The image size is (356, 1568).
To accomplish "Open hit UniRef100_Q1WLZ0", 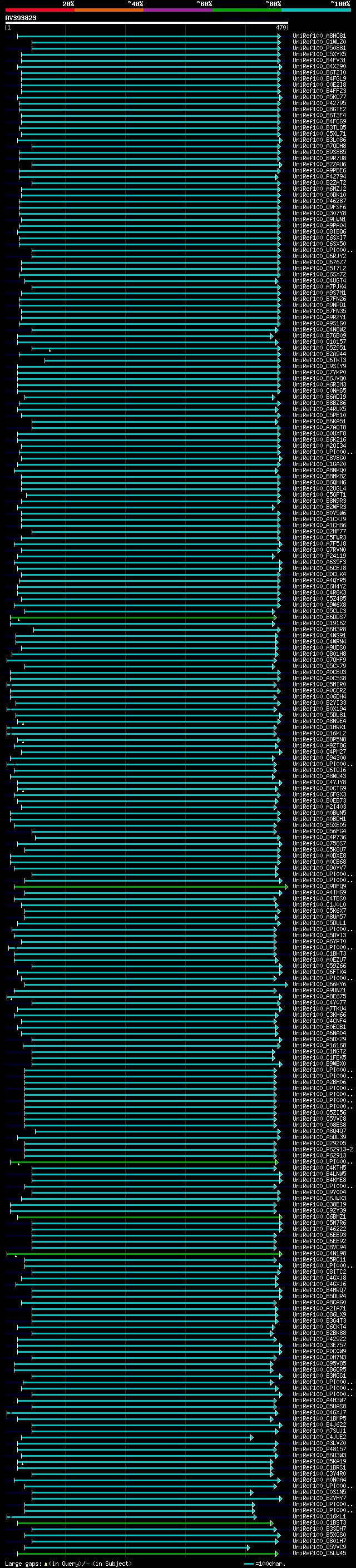I will [x=319, y=42].
